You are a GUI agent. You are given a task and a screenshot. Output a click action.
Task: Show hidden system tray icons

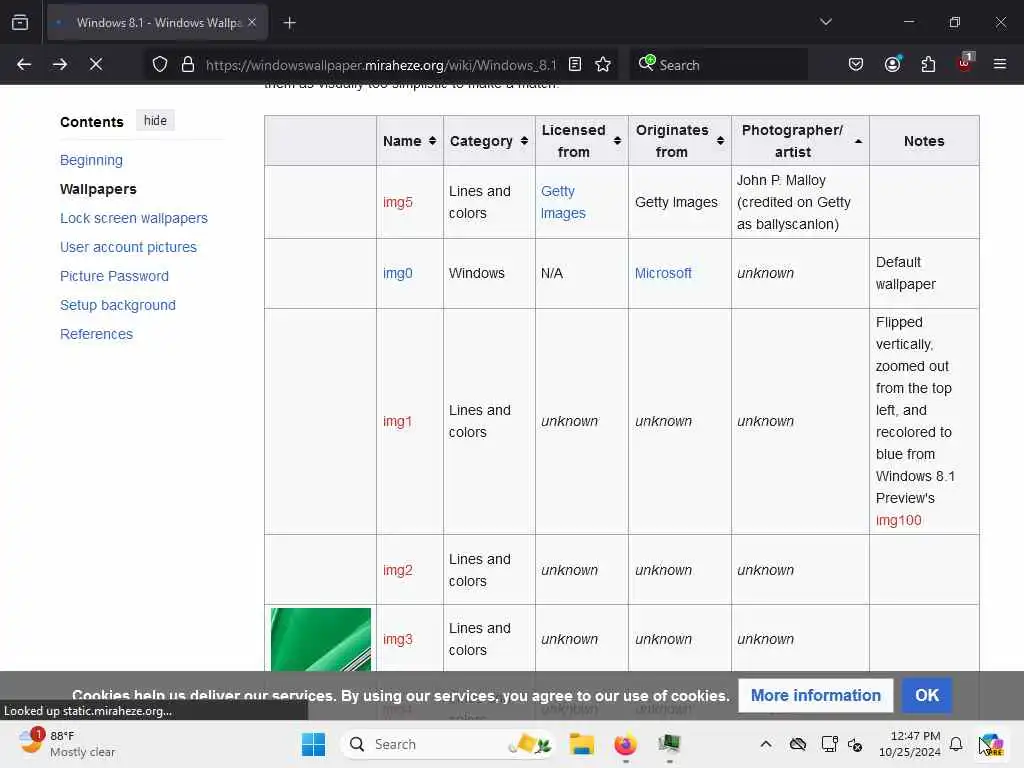pos(766,744)
